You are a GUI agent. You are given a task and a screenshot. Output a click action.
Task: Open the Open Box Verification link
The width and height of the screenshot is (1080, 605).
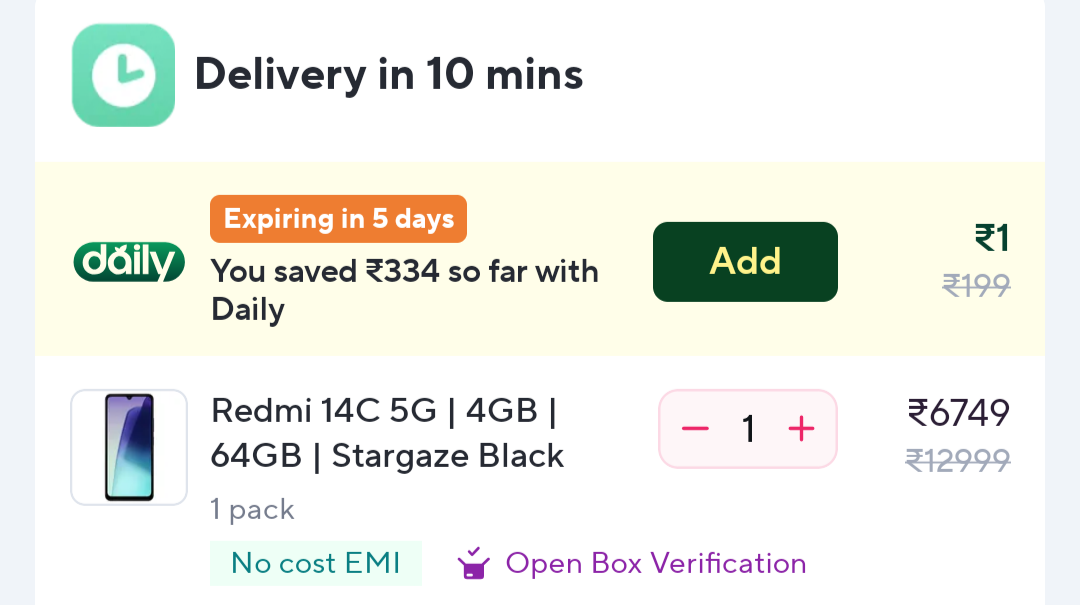pyautogui.click(x=655, y=563)
